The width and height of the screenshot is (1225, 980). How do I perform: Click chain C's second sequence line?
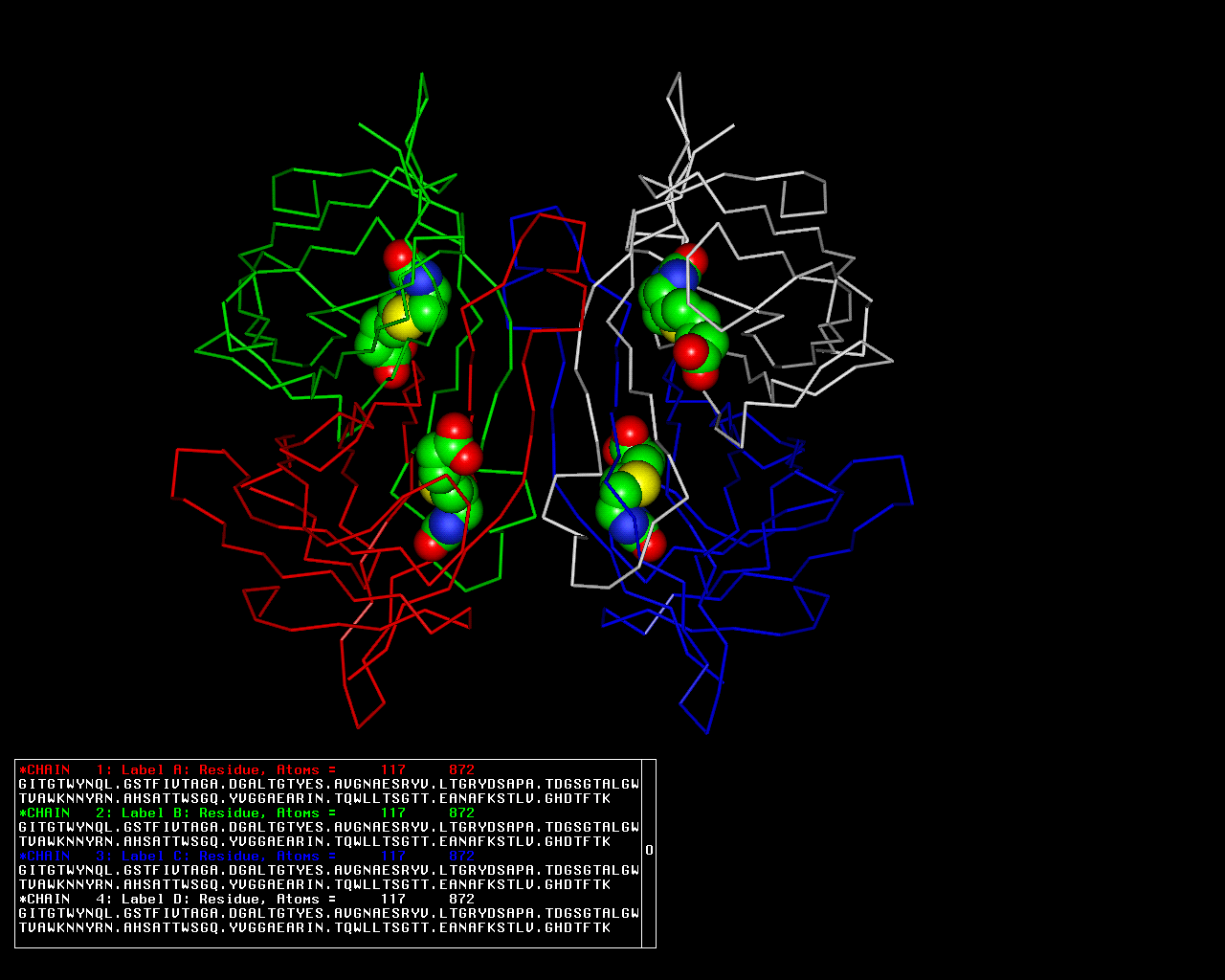point(314,884)
